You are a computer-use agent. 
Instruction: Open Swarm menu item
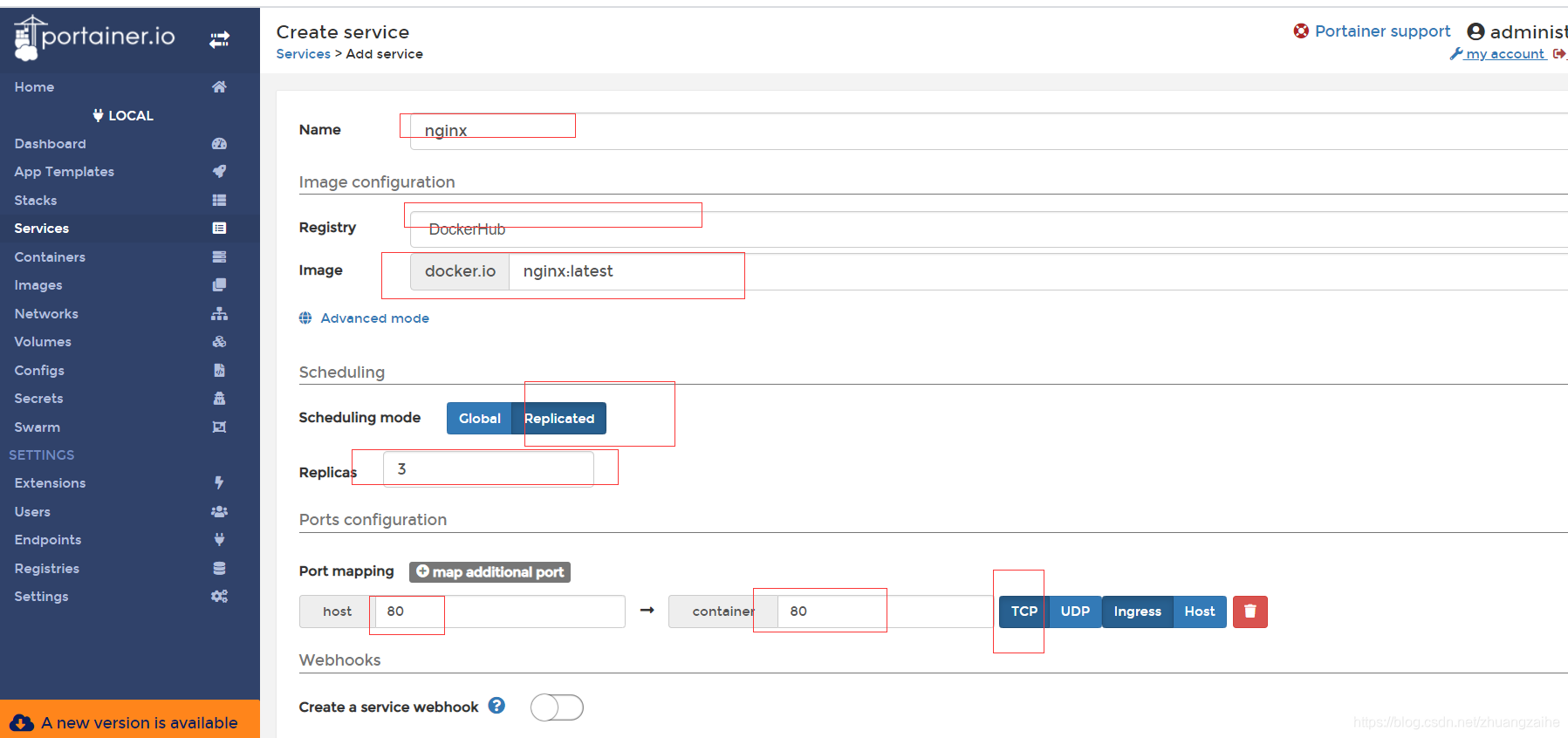(37, 427)
